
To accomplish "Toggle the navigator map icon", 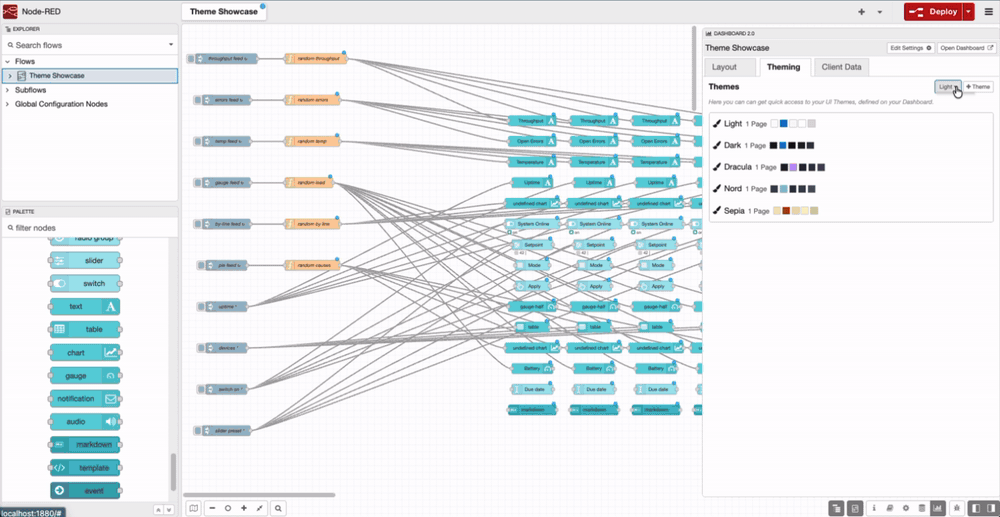I will coord(194,508).
